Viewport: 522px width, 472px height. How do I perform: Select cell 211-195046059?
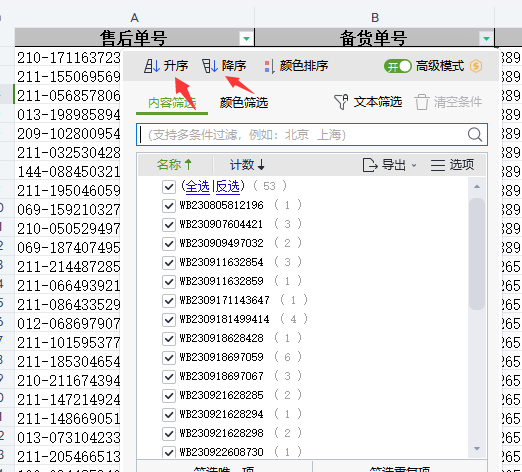pos(68,191)
